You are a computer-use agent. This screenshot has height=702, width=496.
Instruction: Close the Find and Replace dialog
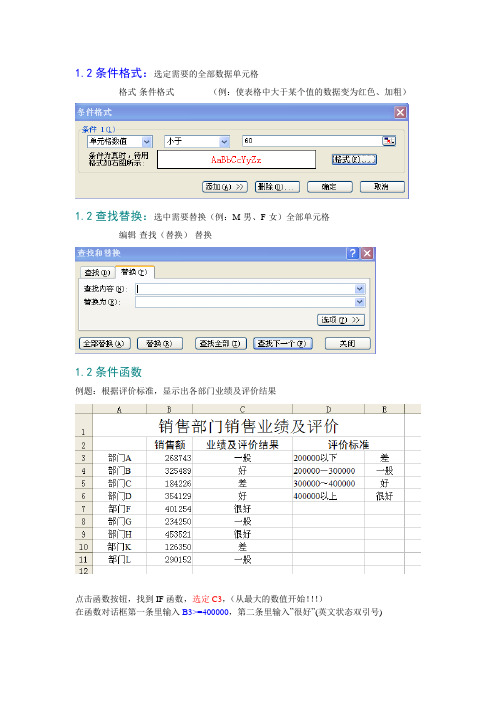pos(367,253)
